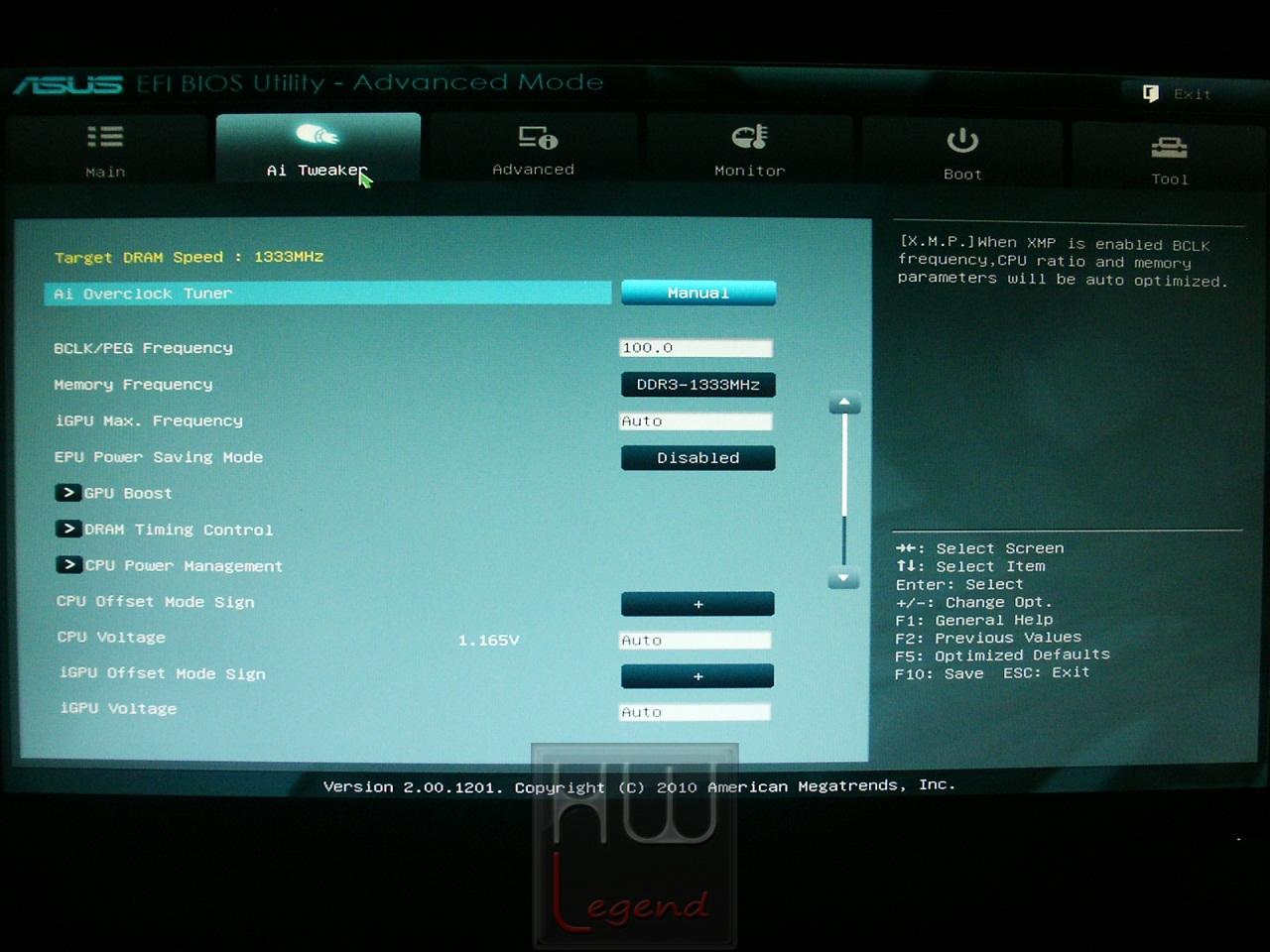Select CPU Voltage label
Screen dimensions: 1270x952
111,638
